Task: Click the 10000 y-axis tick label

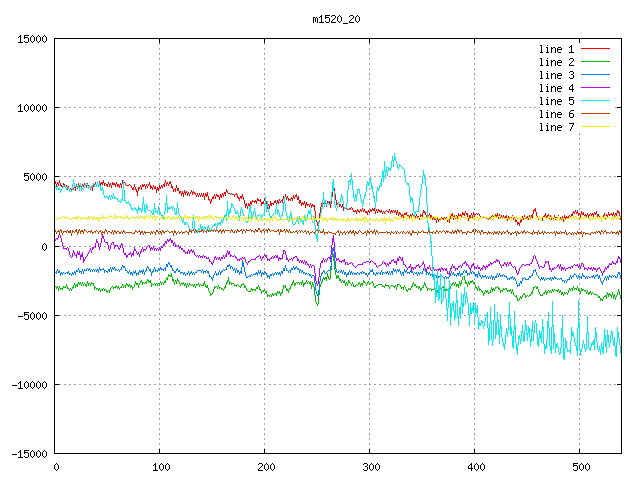Action: 31,108
